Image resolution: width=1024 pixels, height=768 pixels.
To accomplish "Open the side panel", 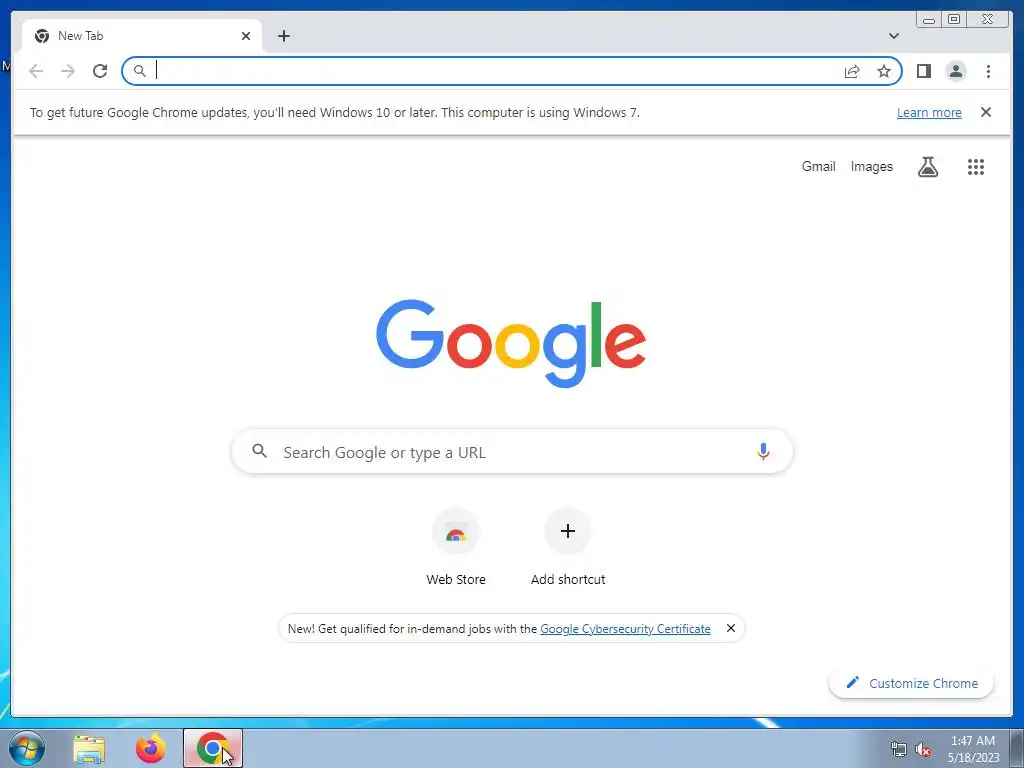I will coord(923,71).
